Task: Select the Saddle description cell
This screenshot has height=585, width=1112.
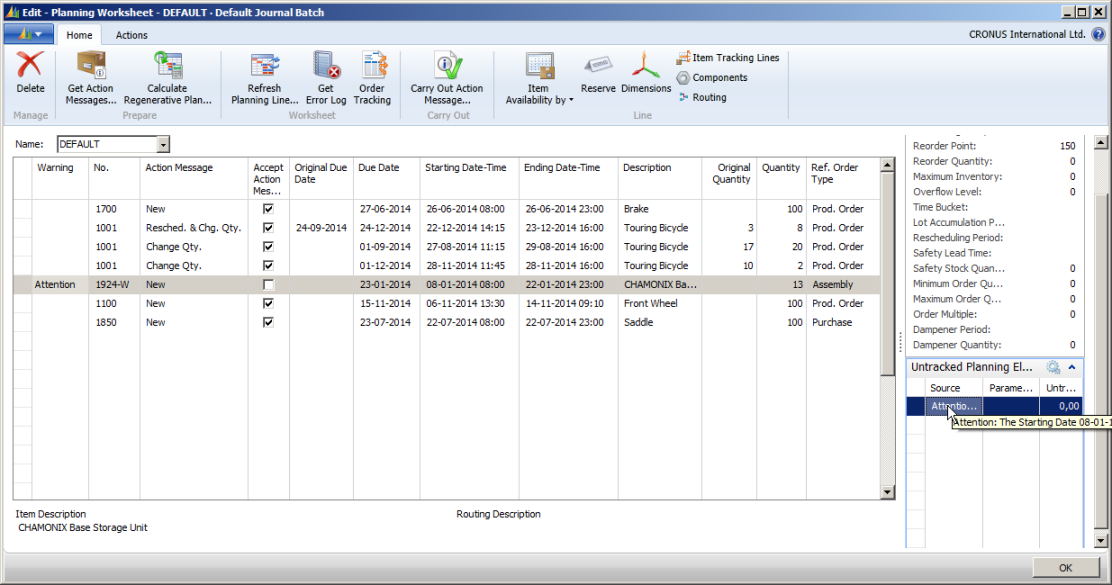Action: pos(639,322)
